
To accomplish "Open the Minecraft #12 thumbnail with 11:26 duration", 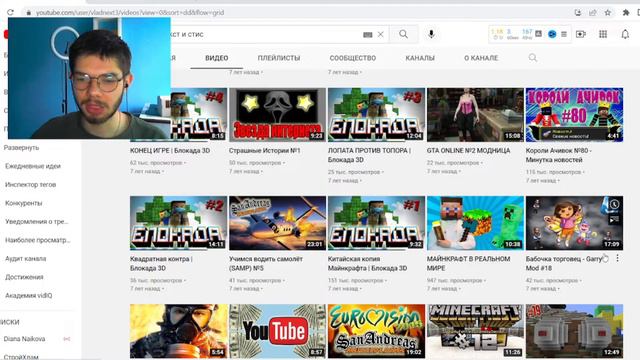I will click(475, 331).
